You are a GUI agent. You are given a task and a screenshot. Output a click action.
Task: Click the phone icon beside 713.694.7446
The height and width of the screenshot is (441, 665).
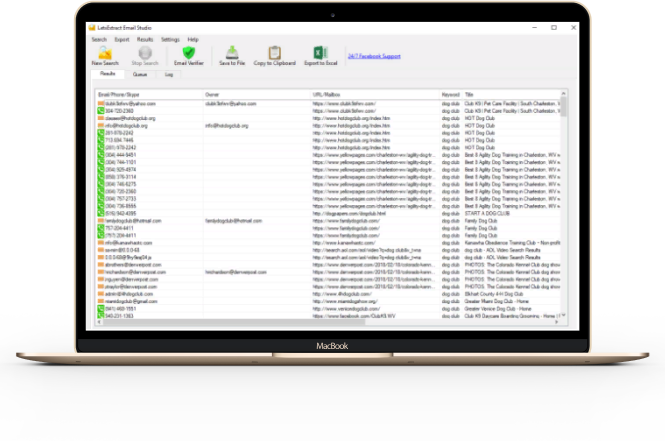coord(101,140)
